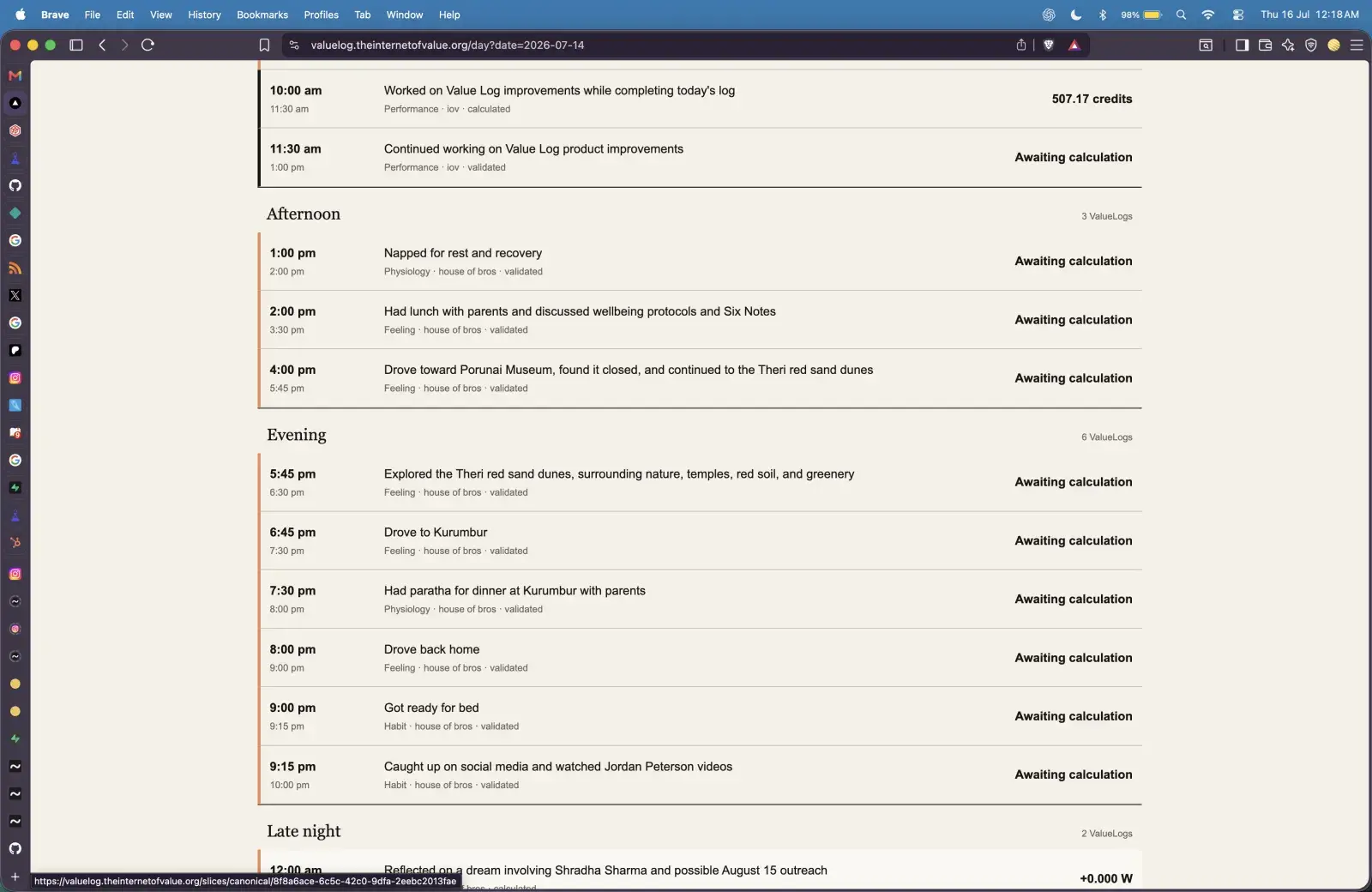Open the yellow profile avatar

pyautogui.click(x=1333, y=45)
